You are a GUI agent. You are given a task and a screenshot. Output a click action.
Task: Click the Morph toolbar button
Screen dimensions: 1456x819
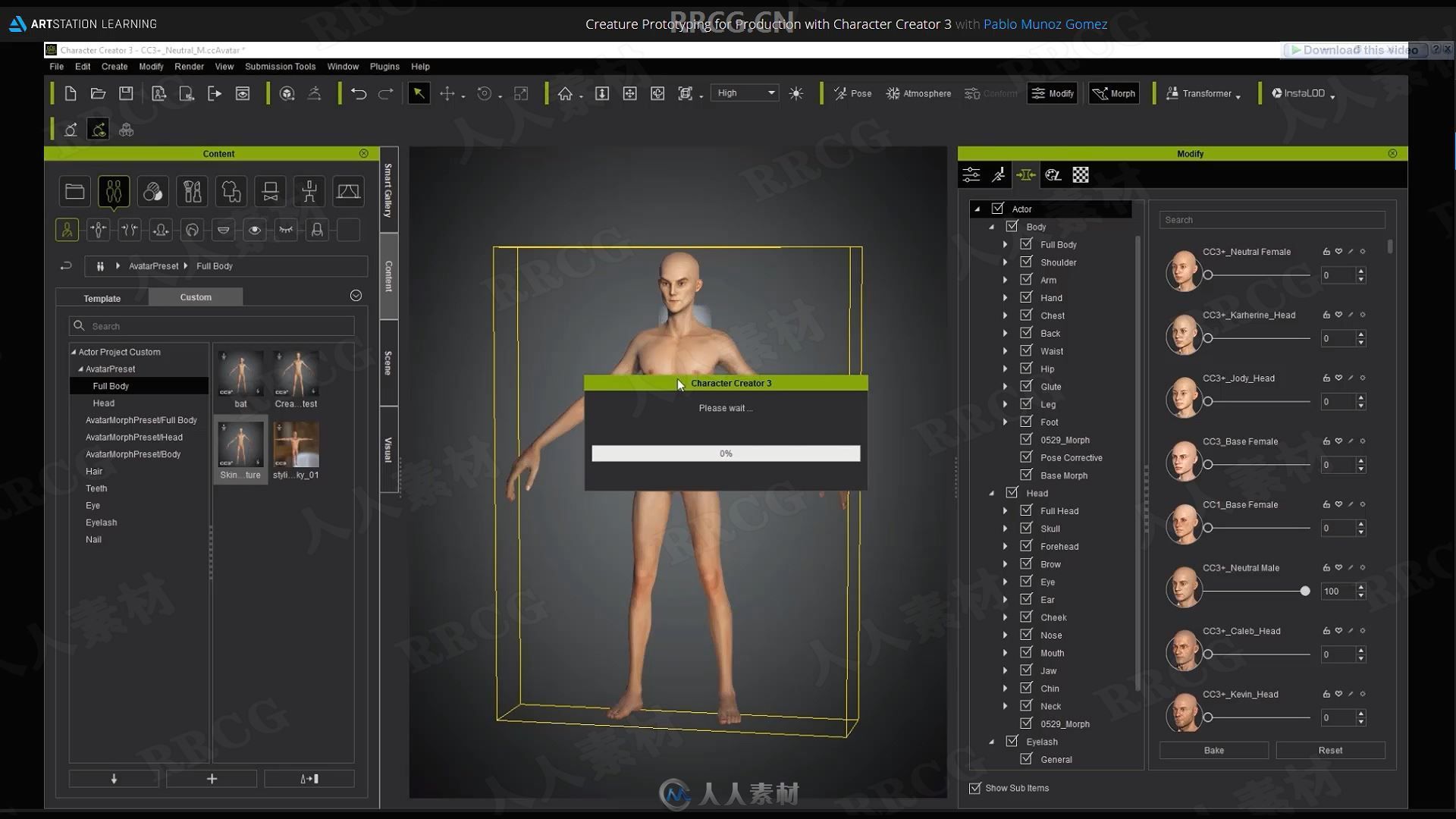coord(1114,93)
